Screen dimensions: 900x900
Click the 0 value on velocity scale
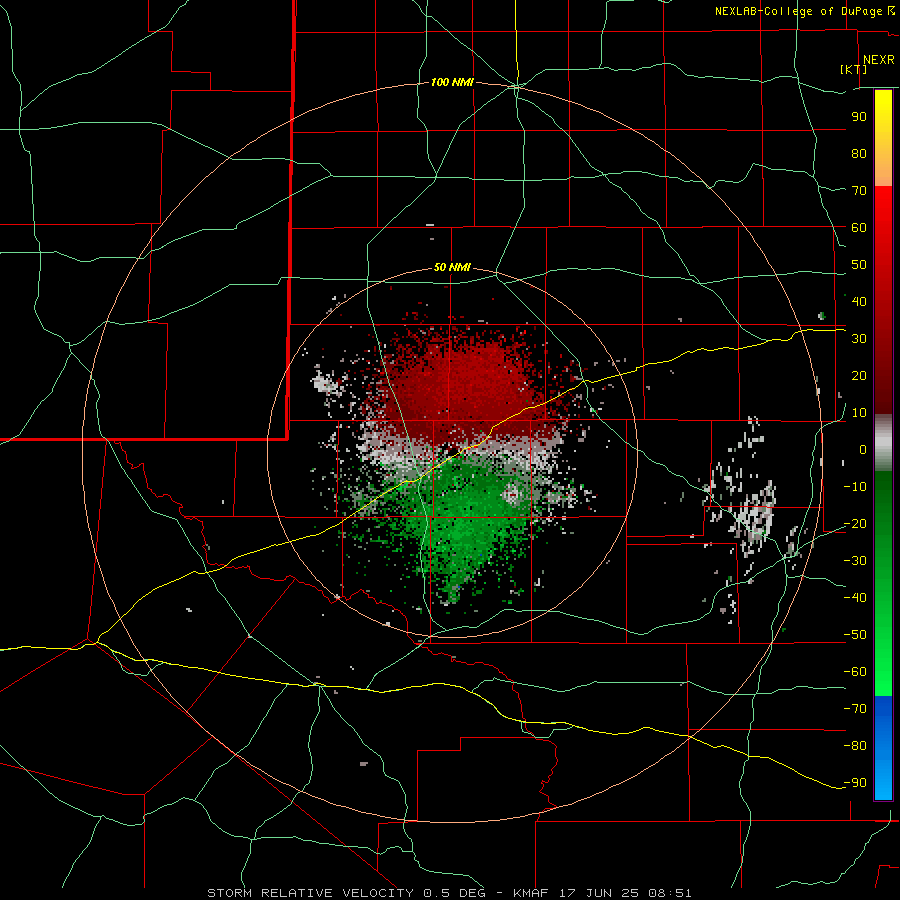pyautogui.click(x=863, y=450)
